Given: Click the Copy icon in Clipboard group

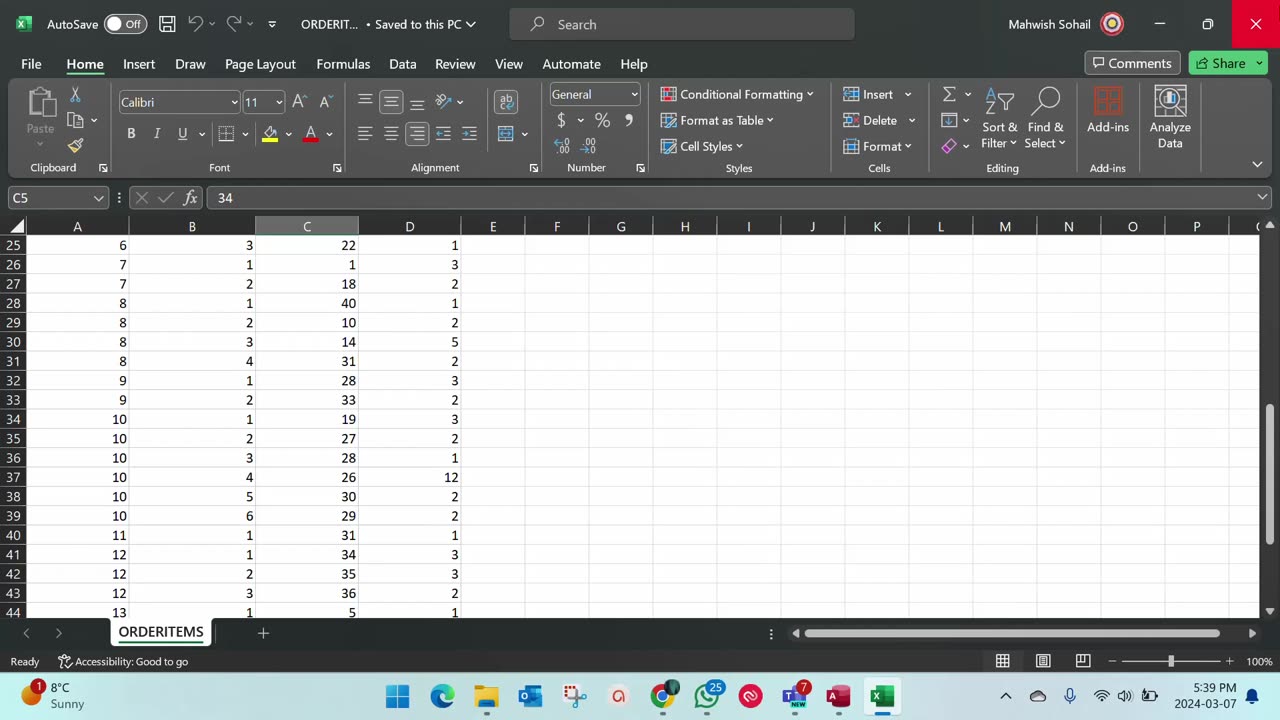Looking at the screenshot, I should [x=75, y=120].
